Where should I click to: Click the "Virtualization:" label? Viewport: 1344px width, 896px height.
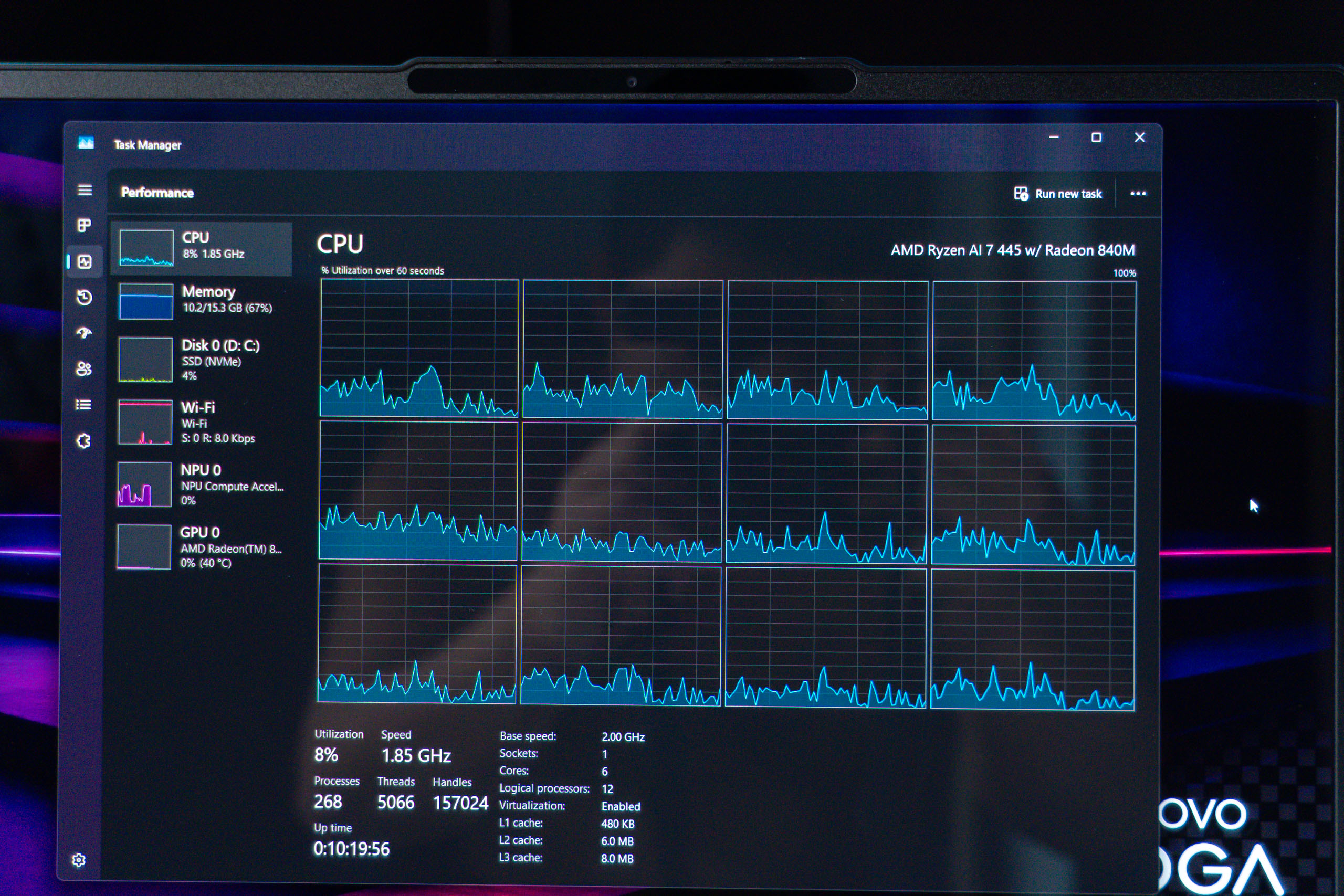tap(532, 806)
